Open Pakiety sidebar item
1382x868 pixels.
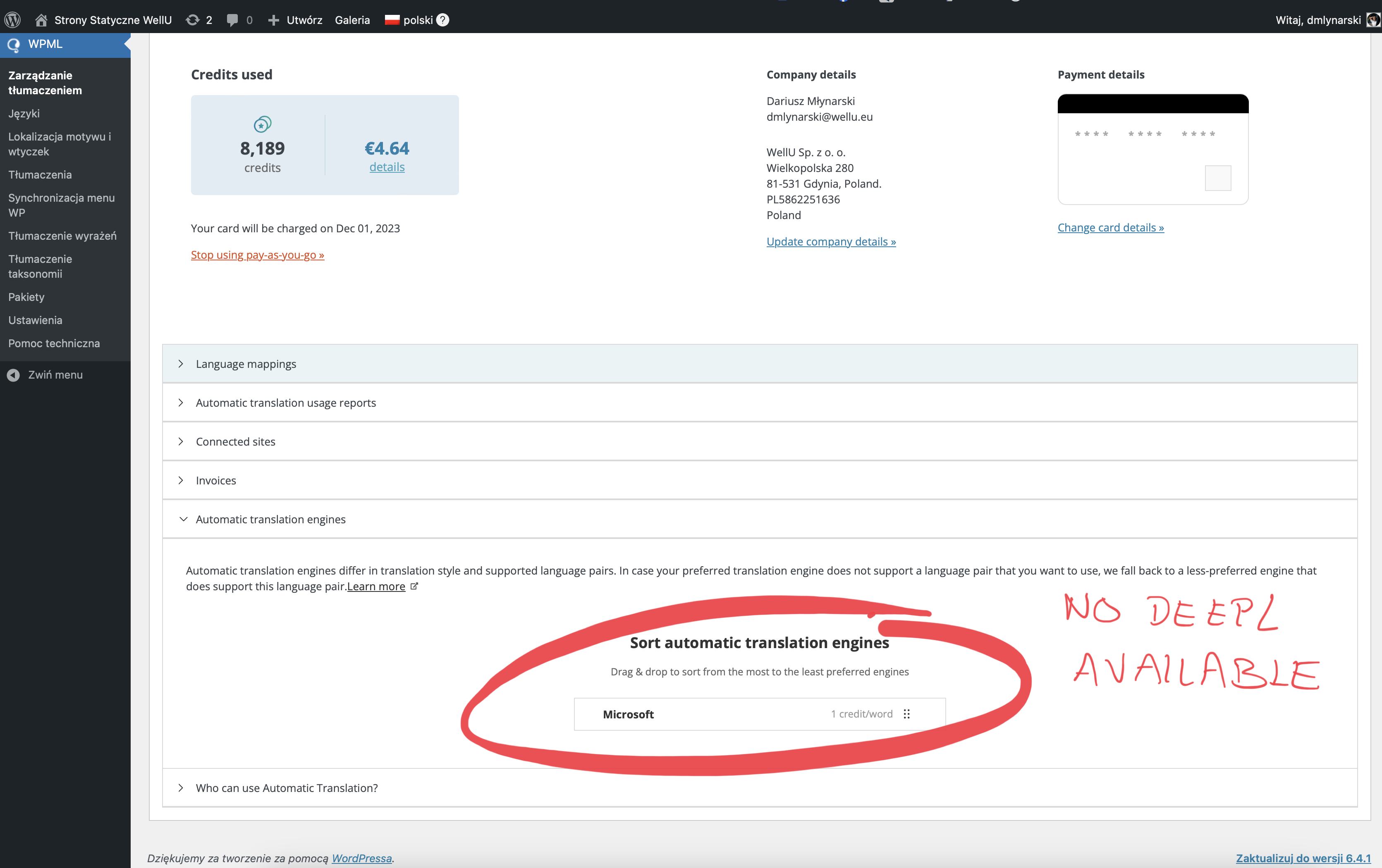pyautogui.click(x=26, y=297)
